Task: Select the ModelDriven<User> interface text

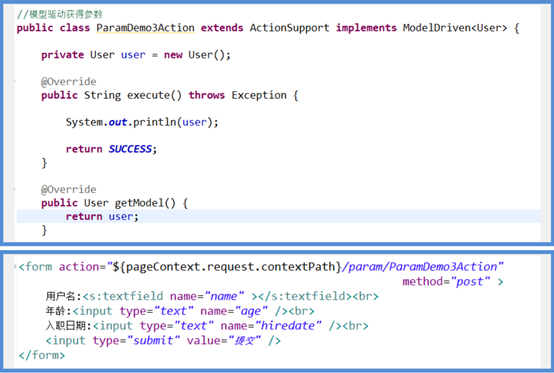Action: (455, 28)
